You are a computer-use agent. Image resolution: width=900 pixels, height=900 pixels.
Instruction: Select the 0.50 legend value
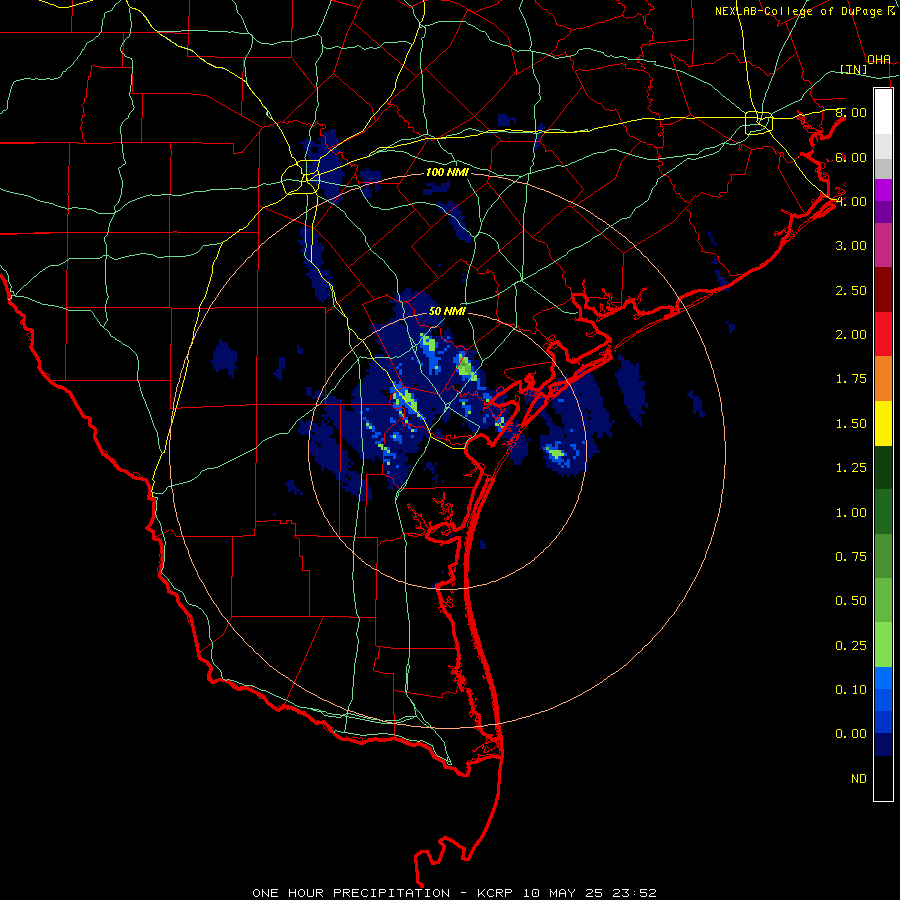pos(851,601)
